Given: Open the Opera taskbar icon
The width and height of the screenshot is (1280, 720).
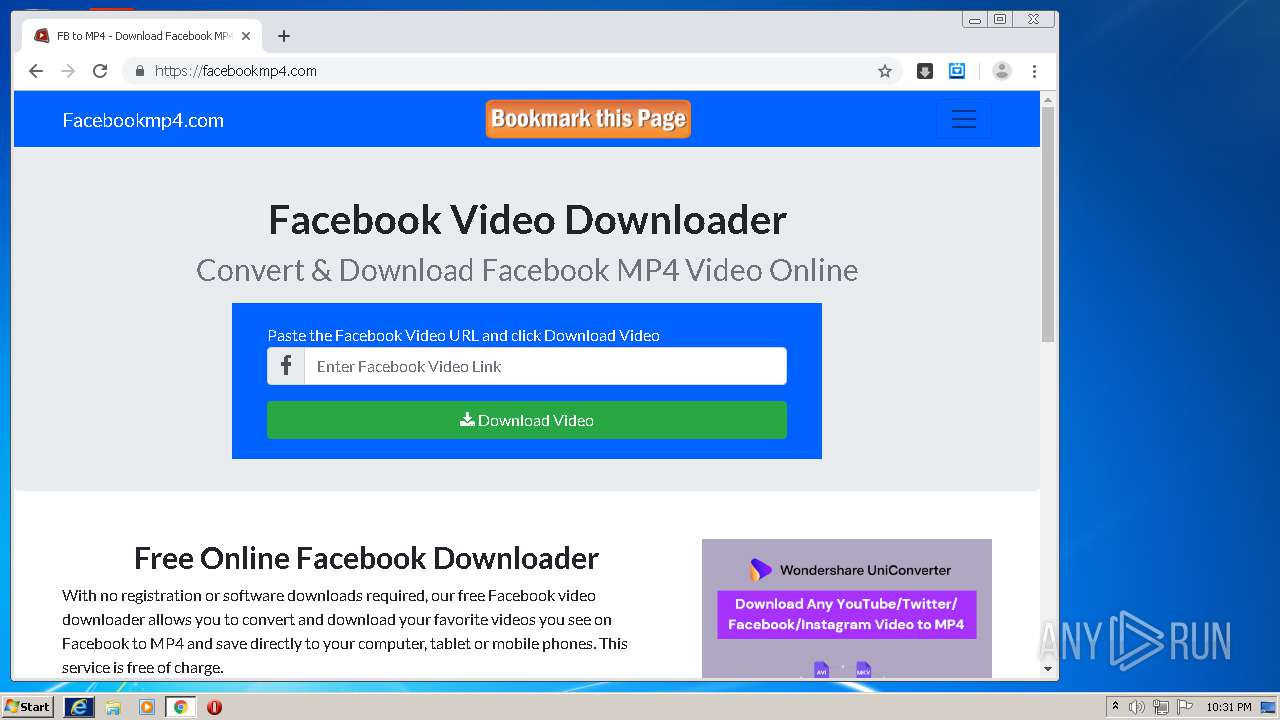Looking at the screenshot, I should tap(214, 707).
